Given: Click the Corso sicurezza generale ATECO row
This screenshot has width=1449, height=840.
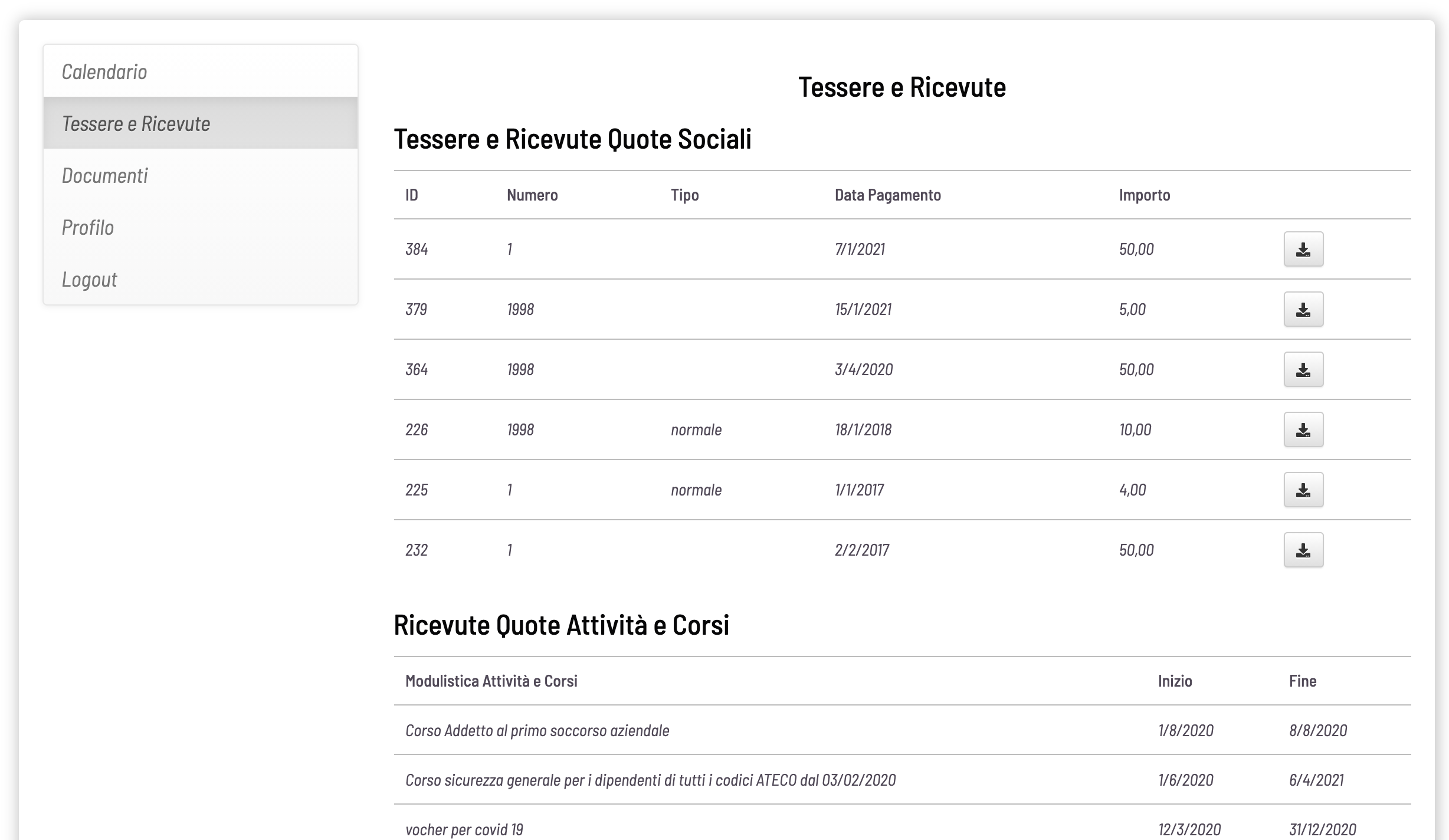Looking at the screenshot, I should (x=651, y=780).
